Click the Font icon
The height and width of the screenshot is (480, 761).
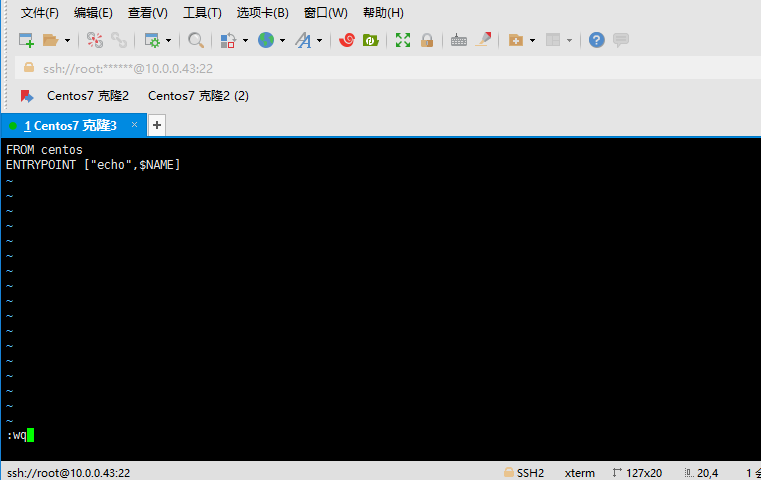303,40
